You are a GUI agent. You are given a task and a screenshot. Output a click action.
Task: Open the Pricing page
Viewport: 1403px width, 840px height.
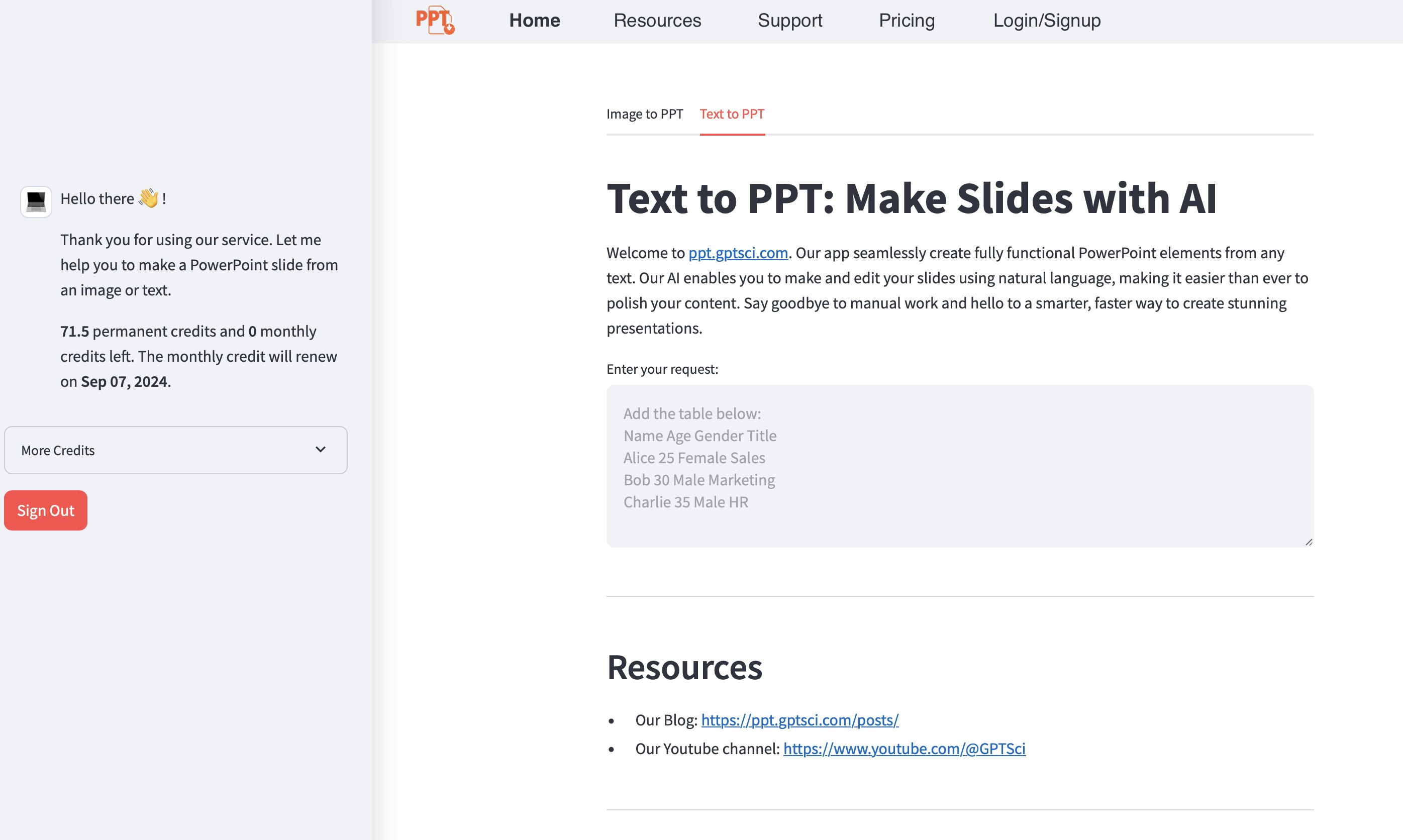[x=907, y=21]
